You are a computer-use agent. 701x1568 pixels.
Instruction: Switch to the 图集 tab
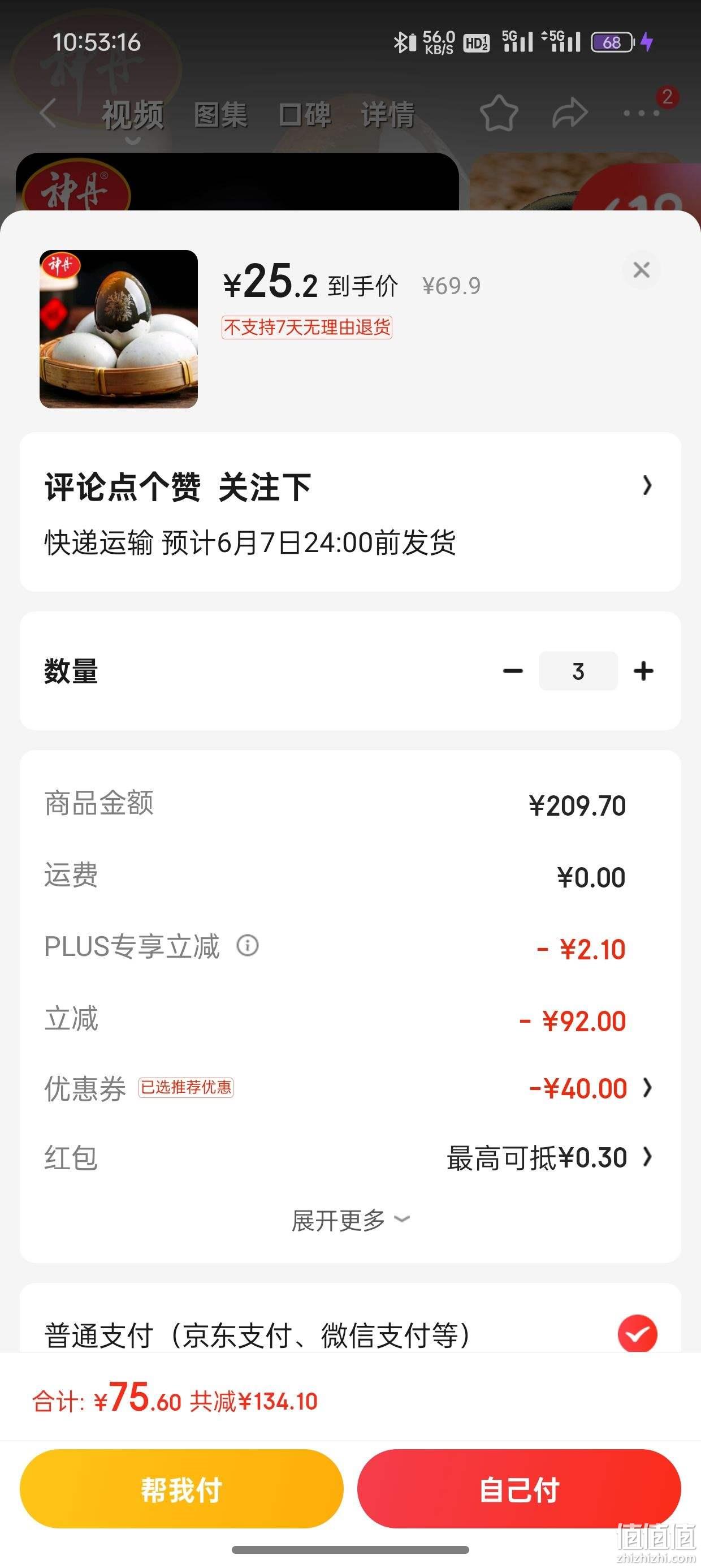(x=220, y=114)
